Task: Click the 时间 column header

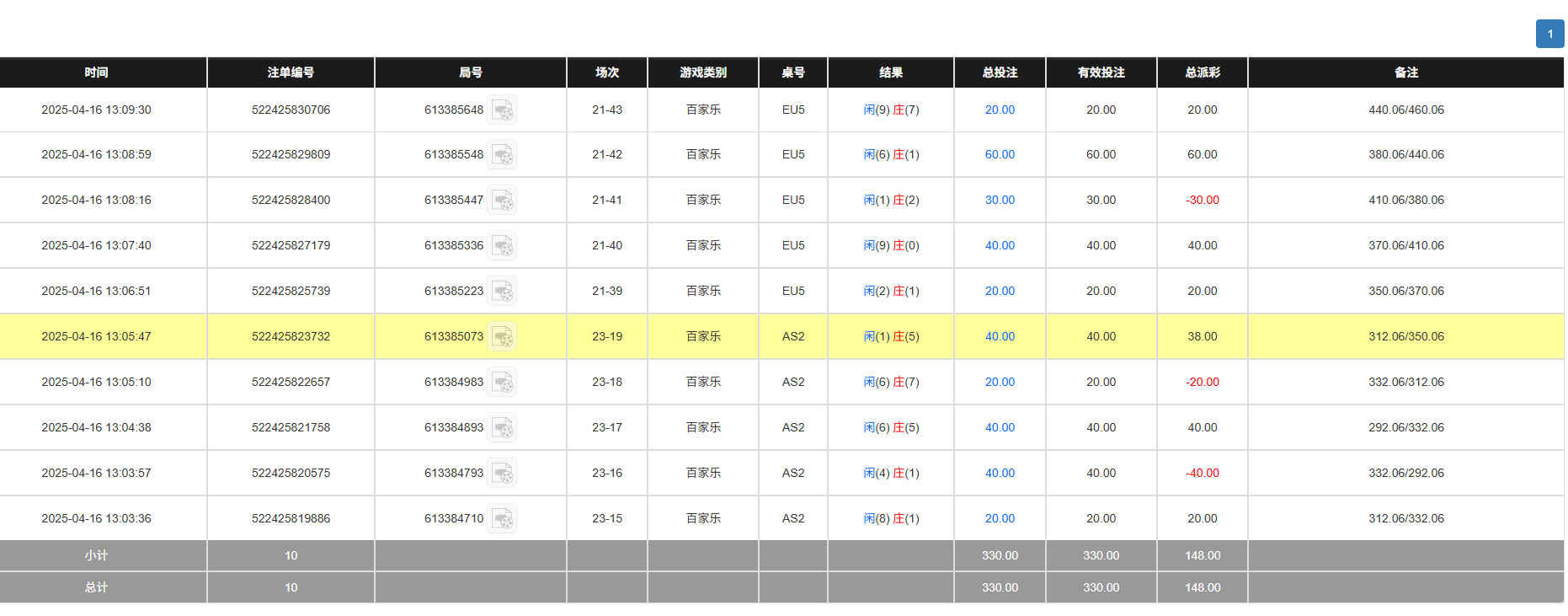Action: point(95,72)
